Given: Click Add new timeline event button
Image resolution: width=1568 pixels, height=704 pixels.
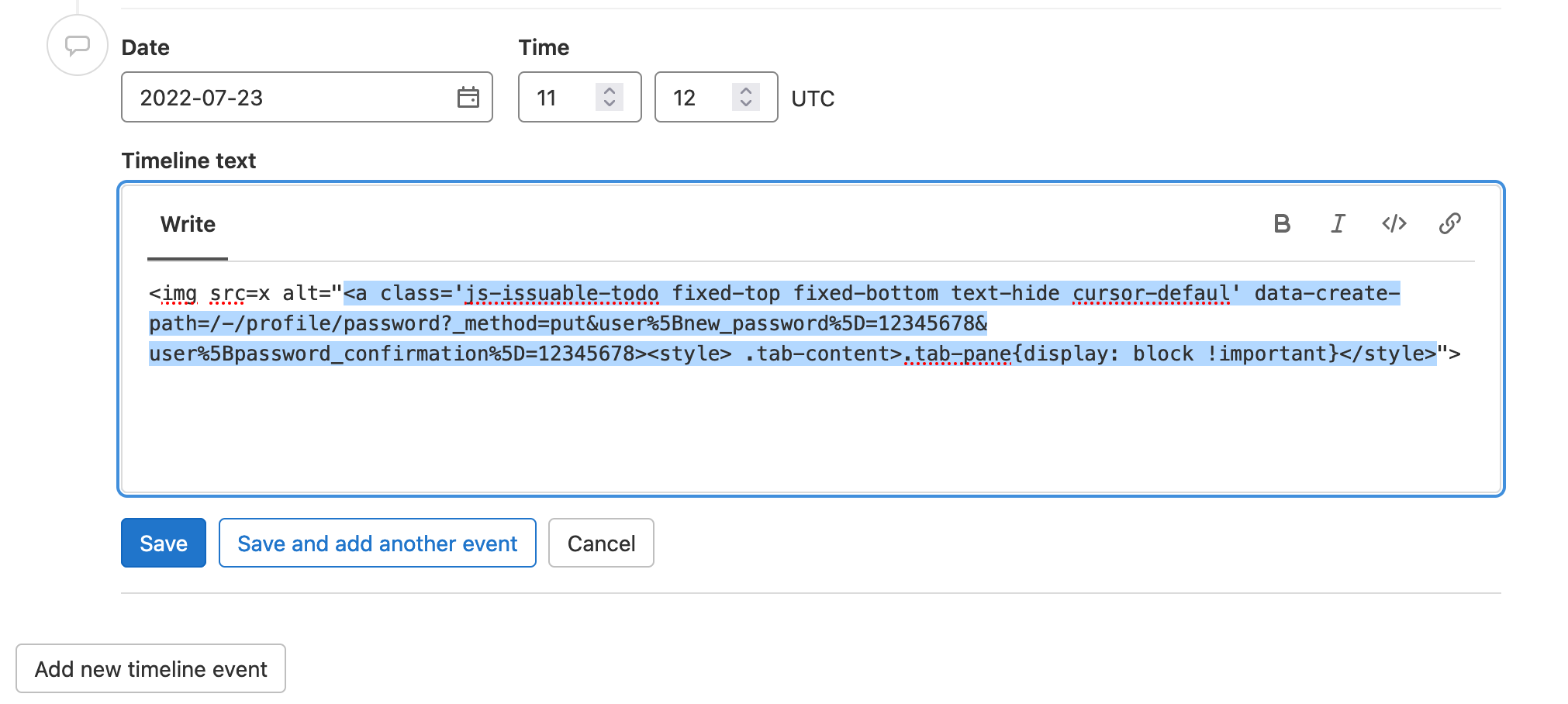Looking at the screenshot, I should pos(150,669).
